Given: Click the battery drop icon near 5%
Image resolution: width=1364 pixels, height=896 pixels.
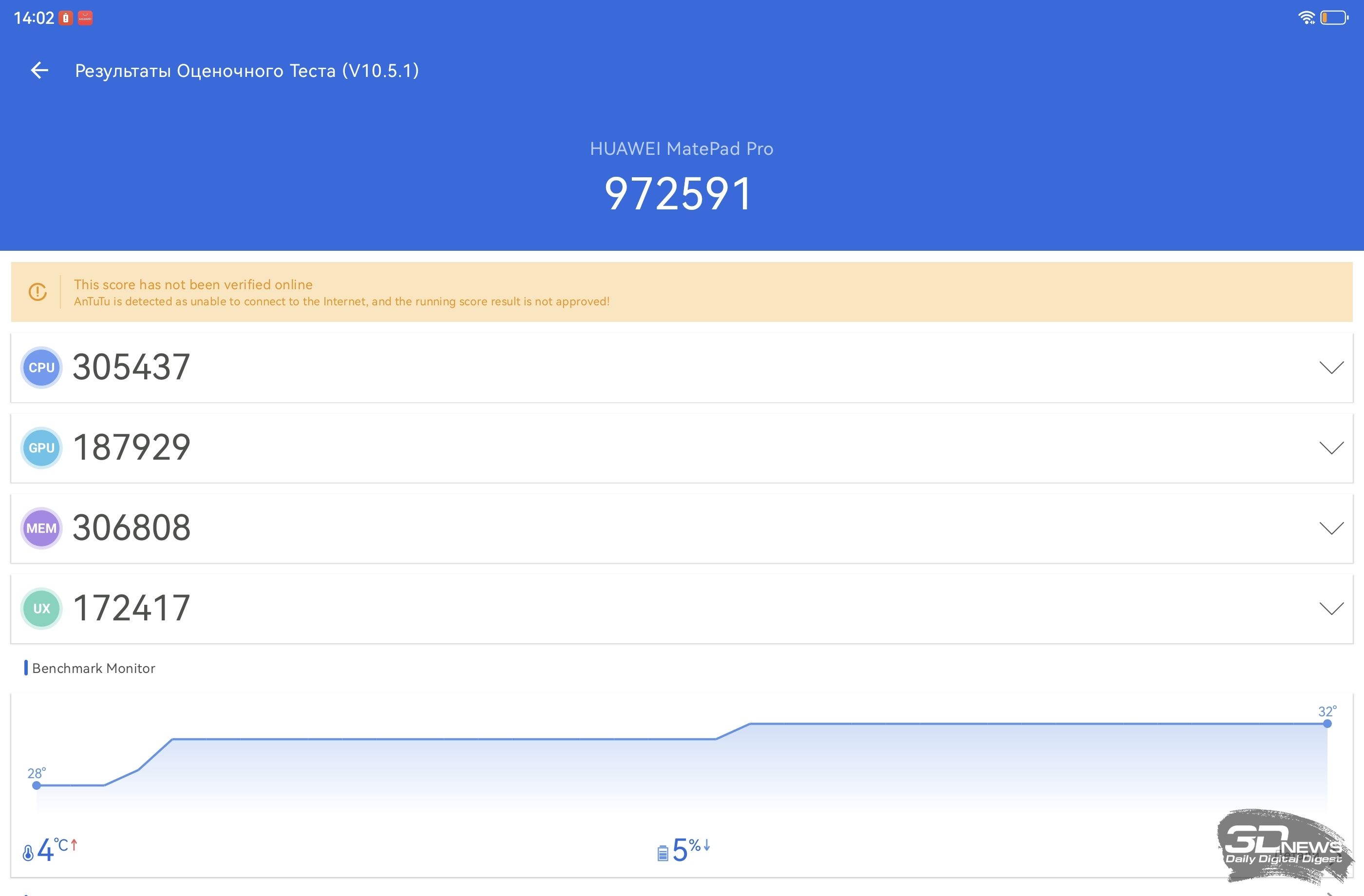Looking at the screenshot, I should pyautogui.click(x=663, y=853).
